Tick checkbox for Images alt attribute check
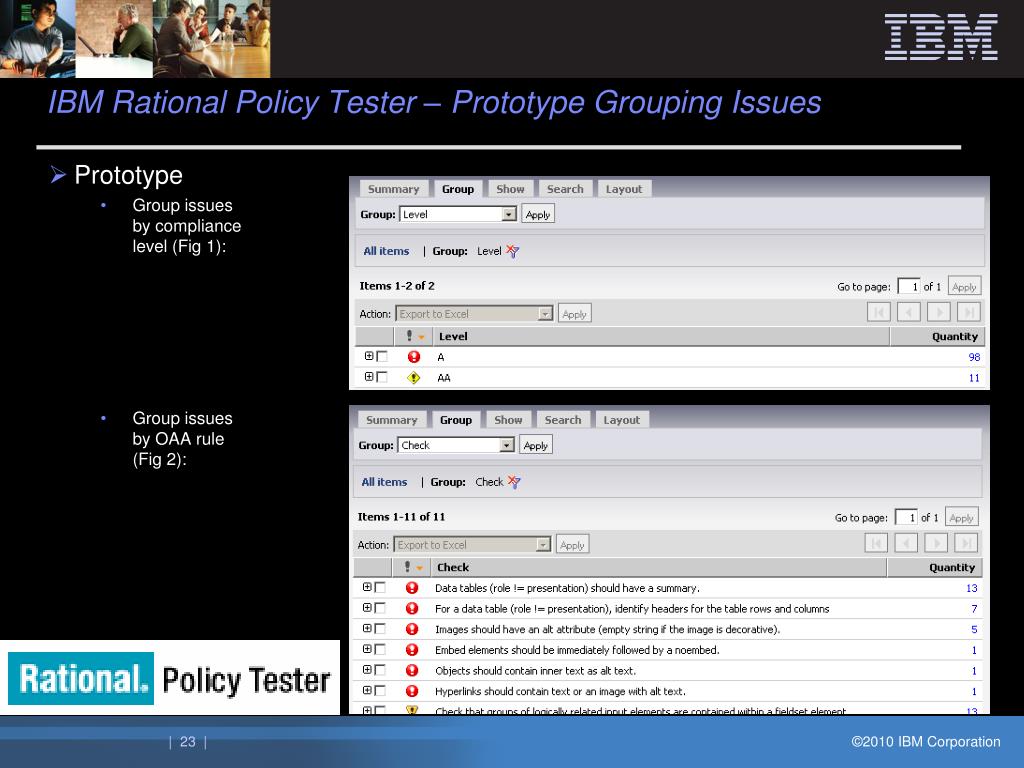 (x=380, y=629)
